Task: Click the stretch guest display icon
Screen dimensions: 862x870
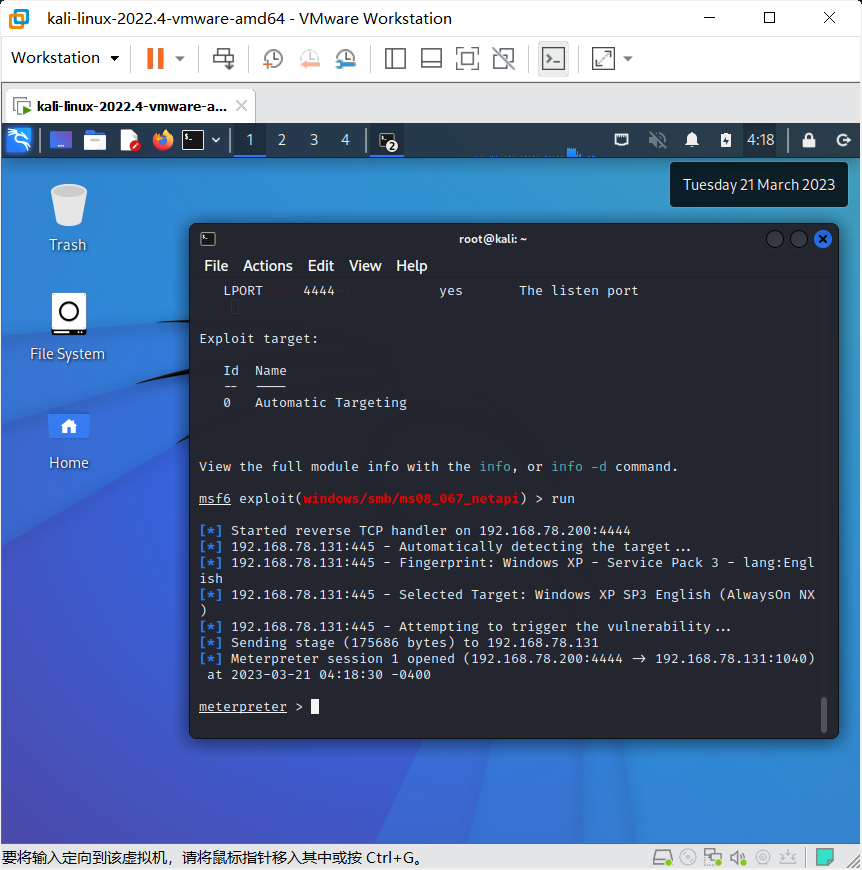Action: [603, 58]
